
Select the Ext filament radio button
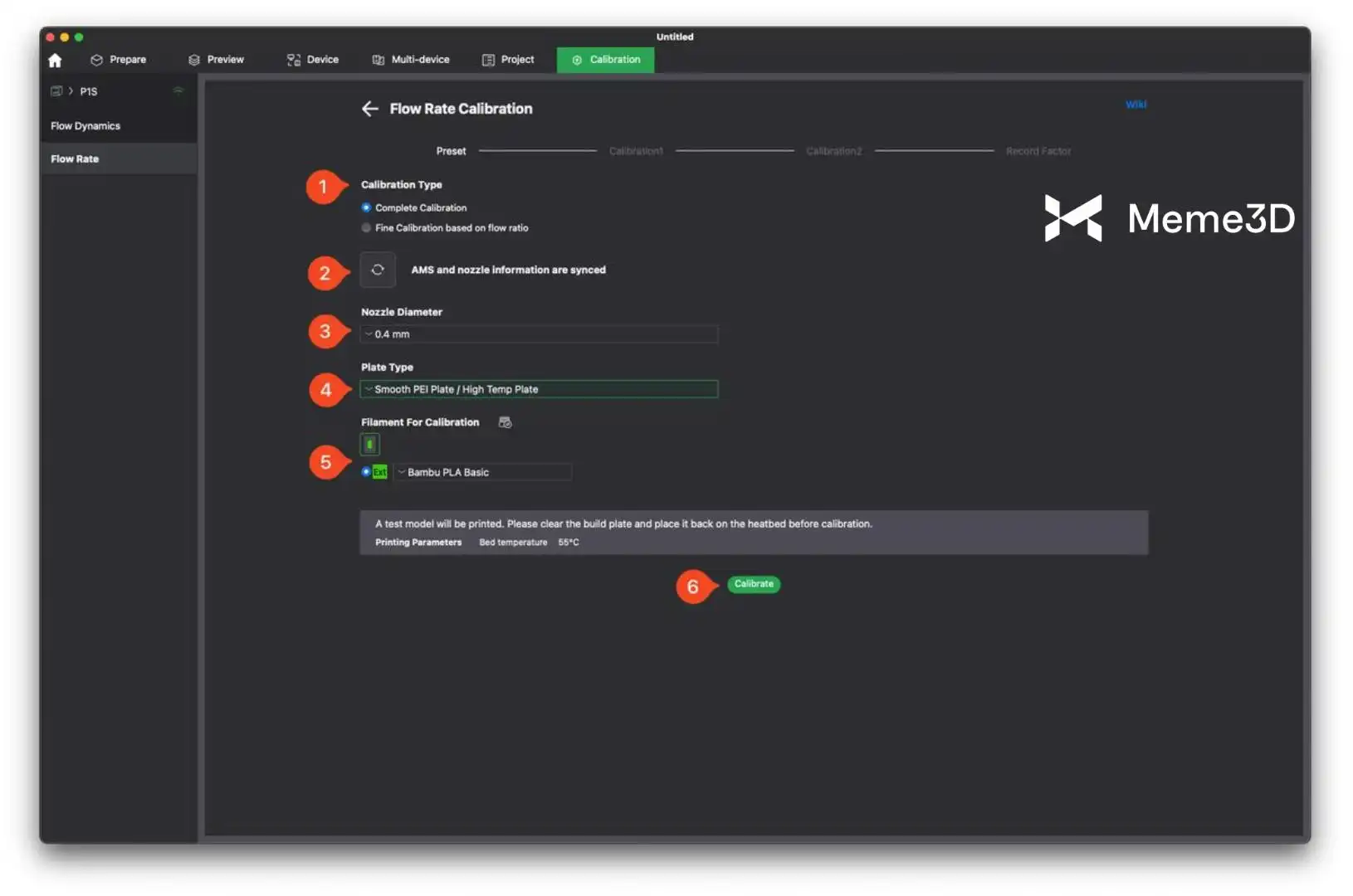(x=366, y=472)
